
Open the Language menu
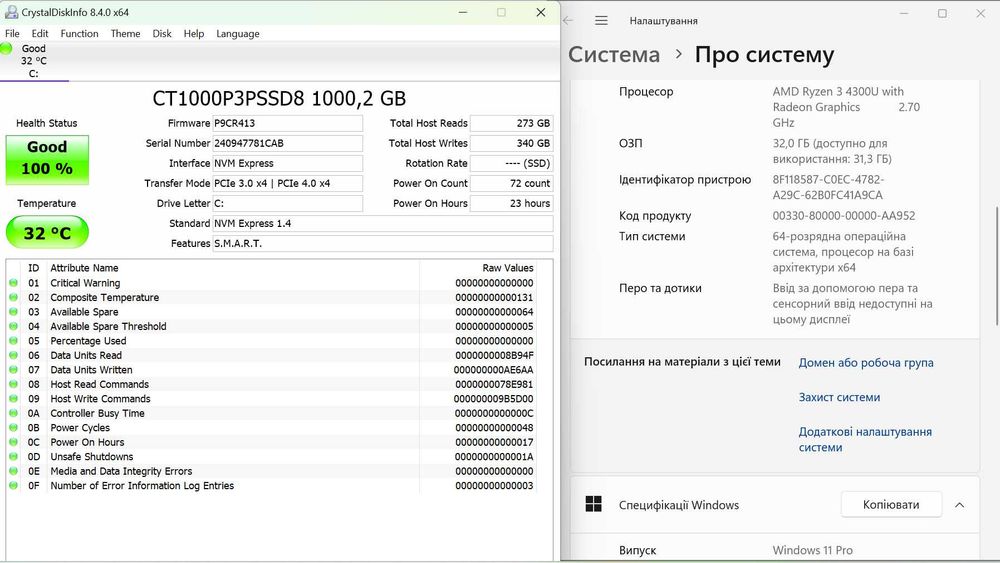237,33
